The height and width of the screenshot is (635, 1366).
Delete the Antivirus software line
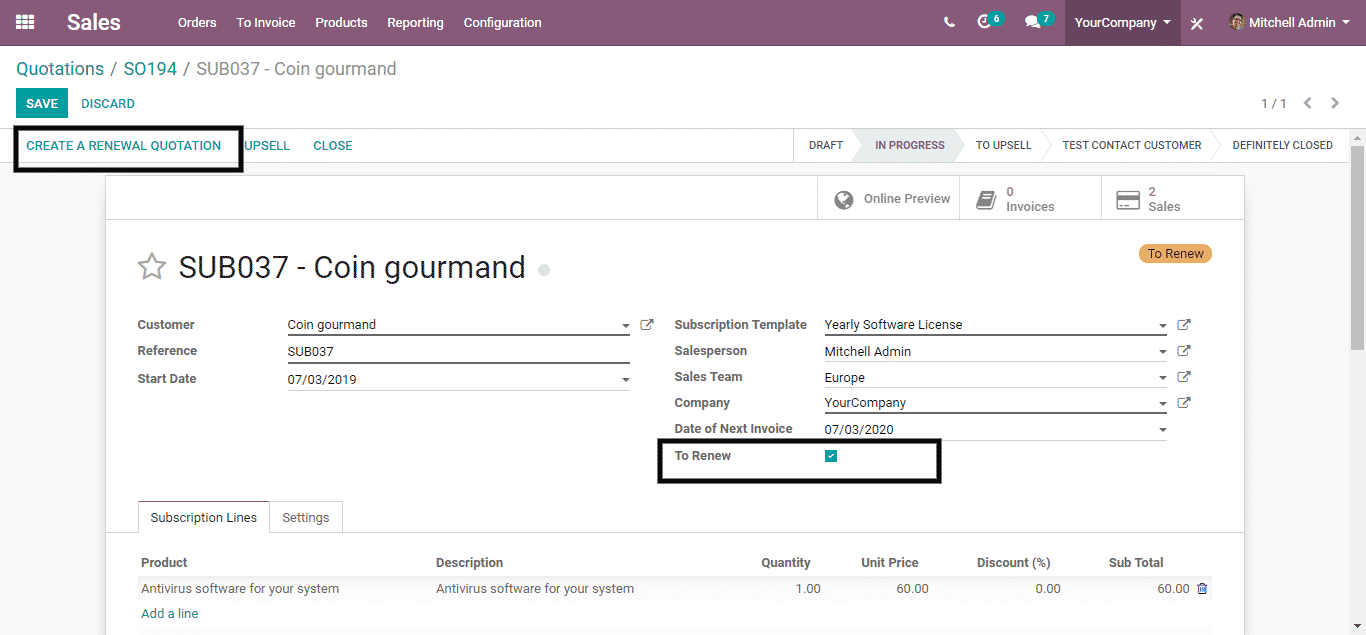pyautogui.click(x=1202, y=589)
